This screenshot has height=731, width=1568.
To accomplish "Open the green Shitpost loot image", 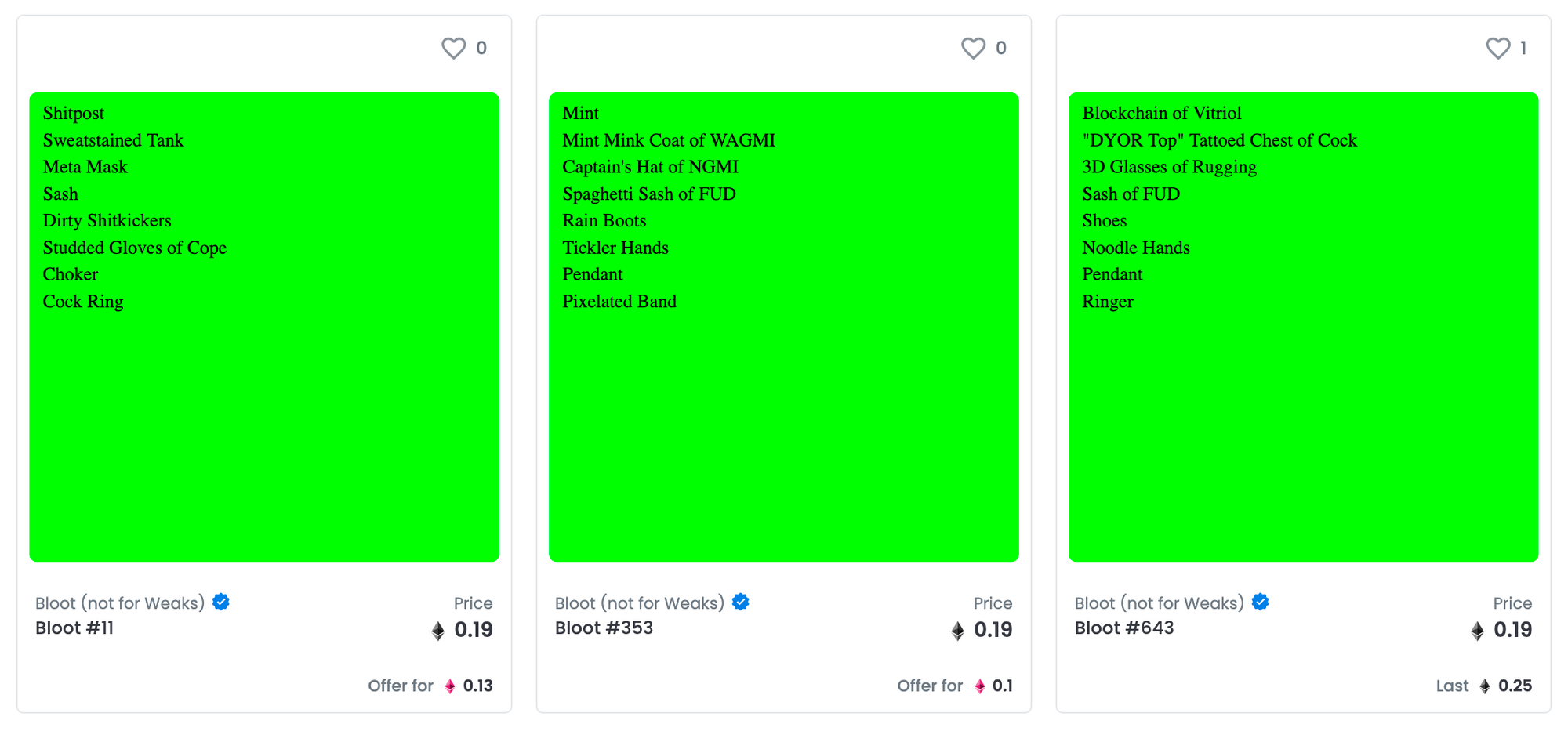I will pos(264,327).
